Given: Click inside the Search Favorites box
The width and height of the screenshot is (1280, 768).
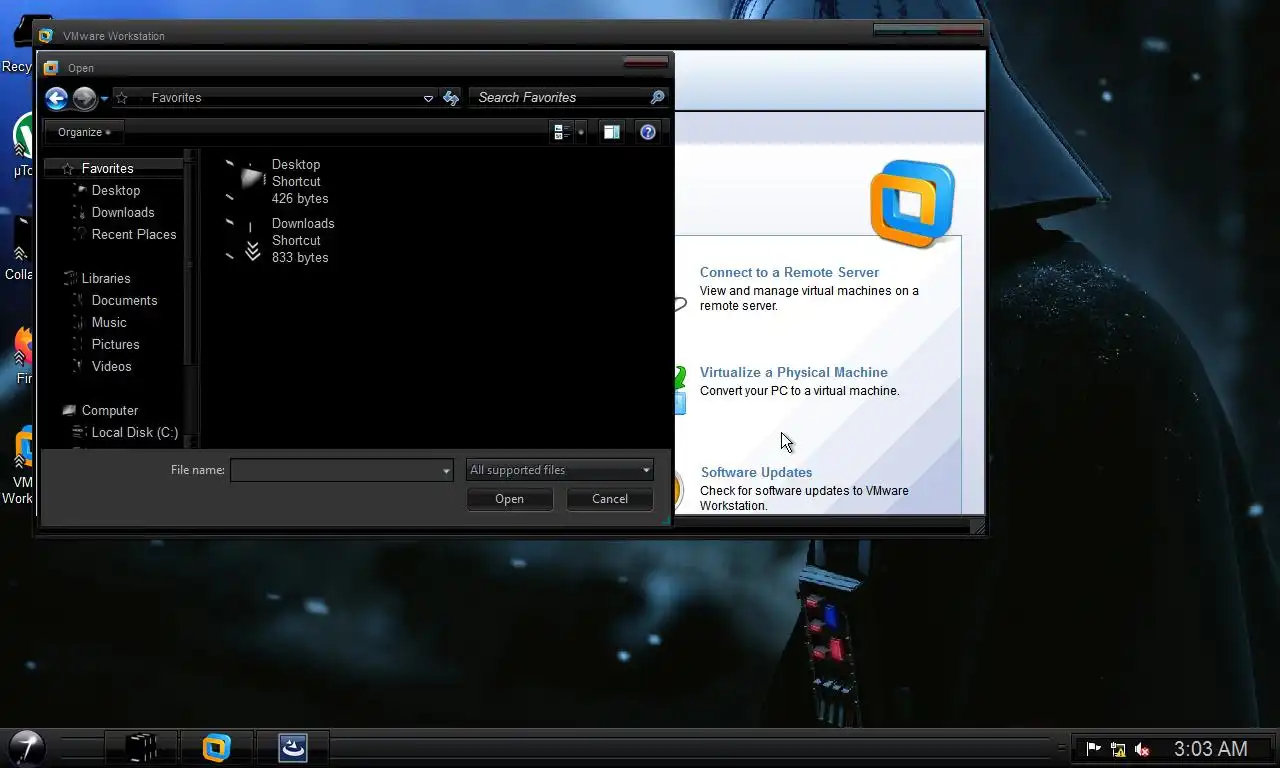Looking at the screenshot, I should click(x=558, y=97).
